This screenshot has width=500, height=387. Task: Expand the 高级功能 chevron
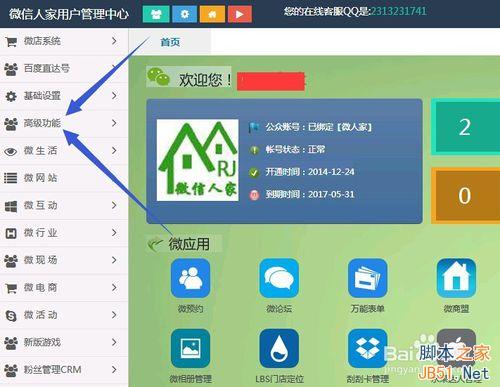114,123
